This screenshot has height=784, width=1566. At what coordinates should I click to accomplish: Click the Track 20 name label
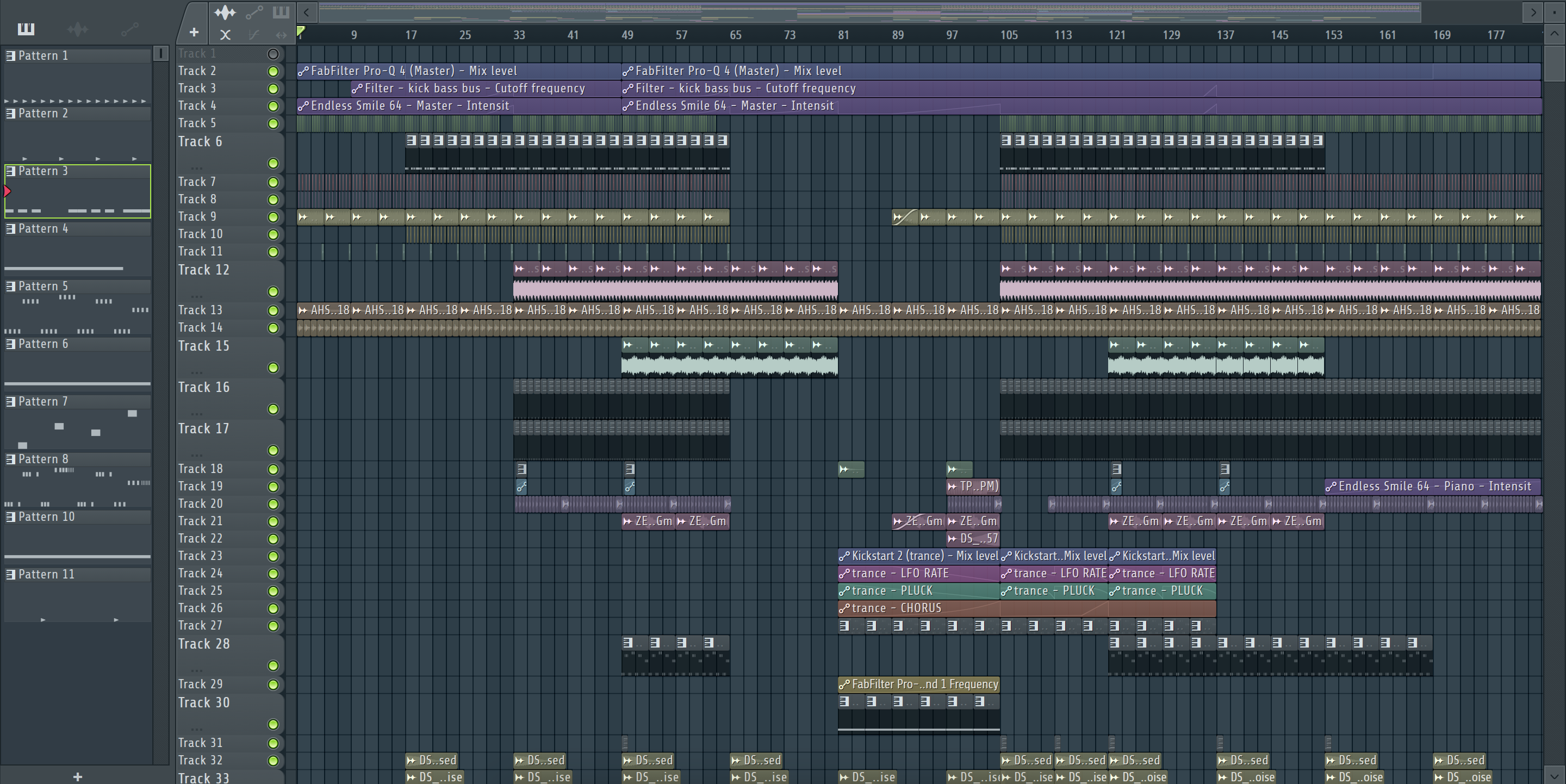[201, 503]
